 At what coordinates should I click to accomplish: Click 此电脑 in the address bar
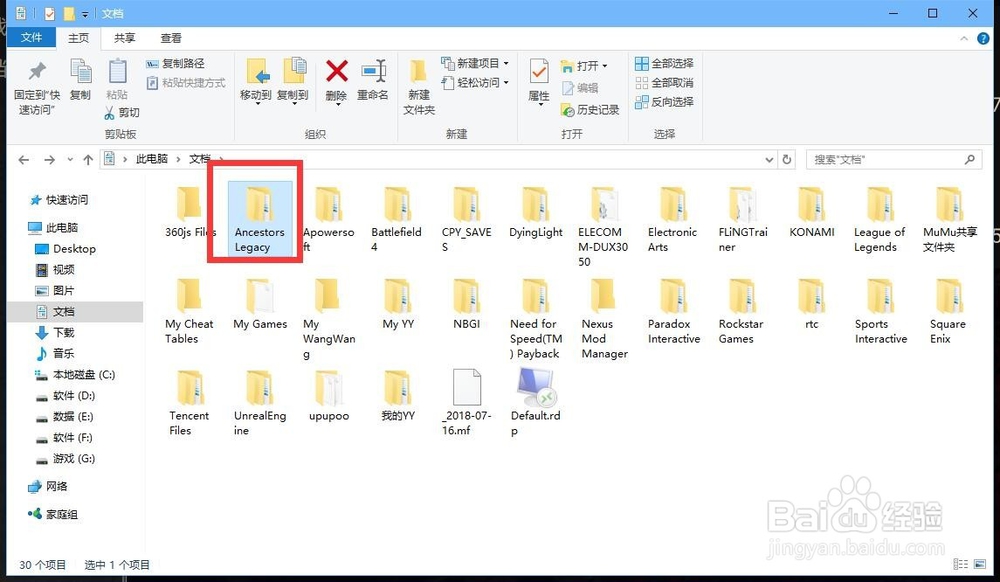point(152,159)
